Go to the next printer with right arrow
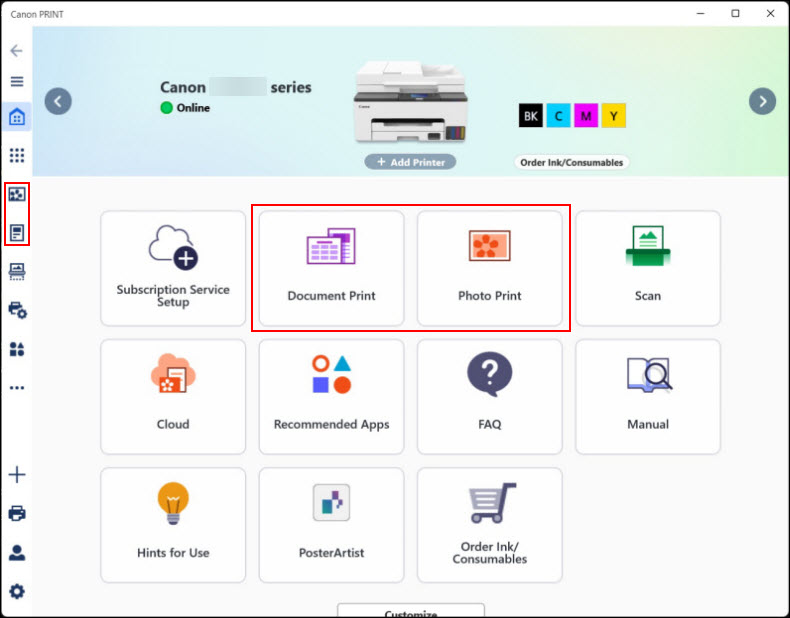The height and width of the screenshot is (618, 790). (763, 101)
